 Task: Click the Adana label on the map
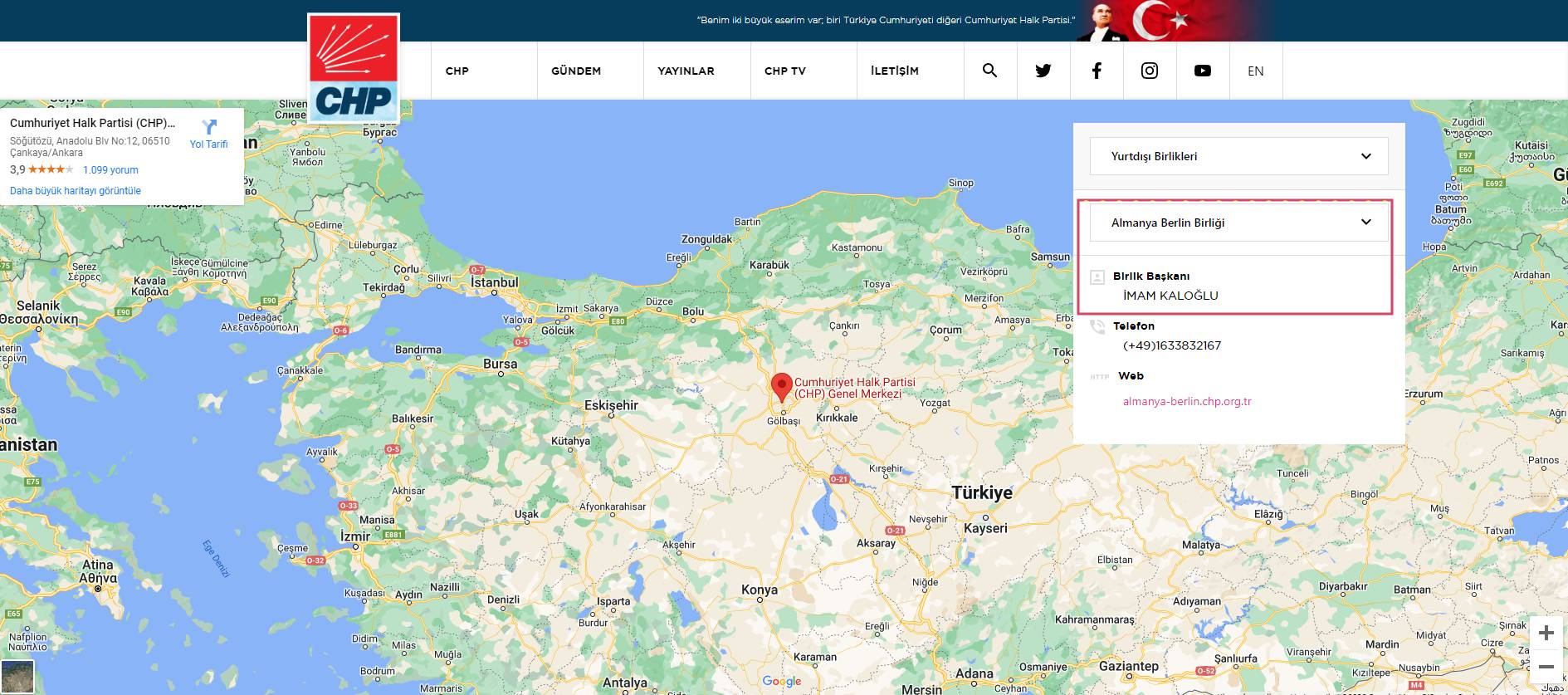(975, 673)
